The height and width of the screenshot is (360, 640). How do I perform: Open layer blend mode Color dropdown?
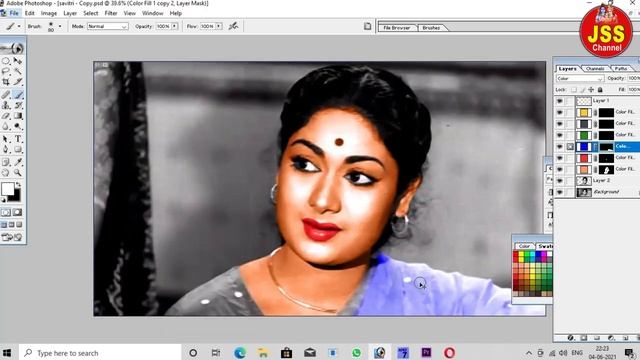[580, 78]
